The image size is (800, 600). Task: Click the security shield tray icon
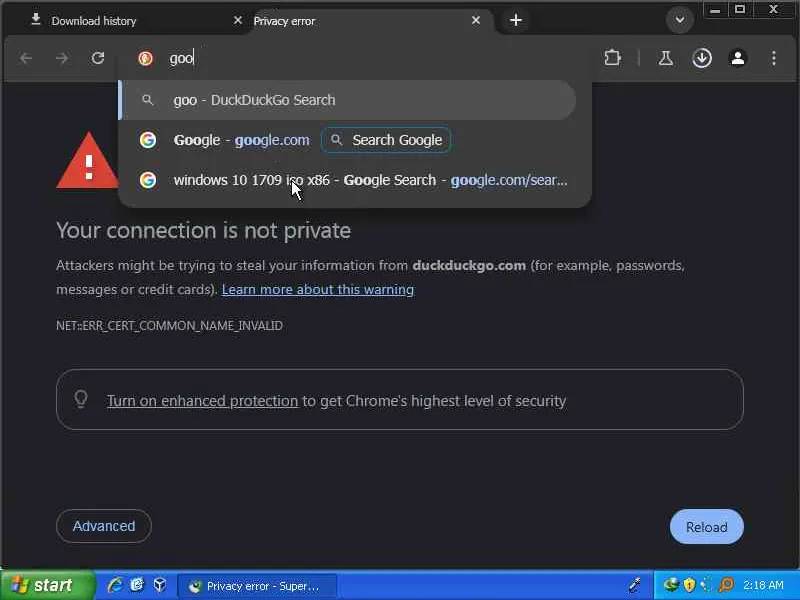689,585
